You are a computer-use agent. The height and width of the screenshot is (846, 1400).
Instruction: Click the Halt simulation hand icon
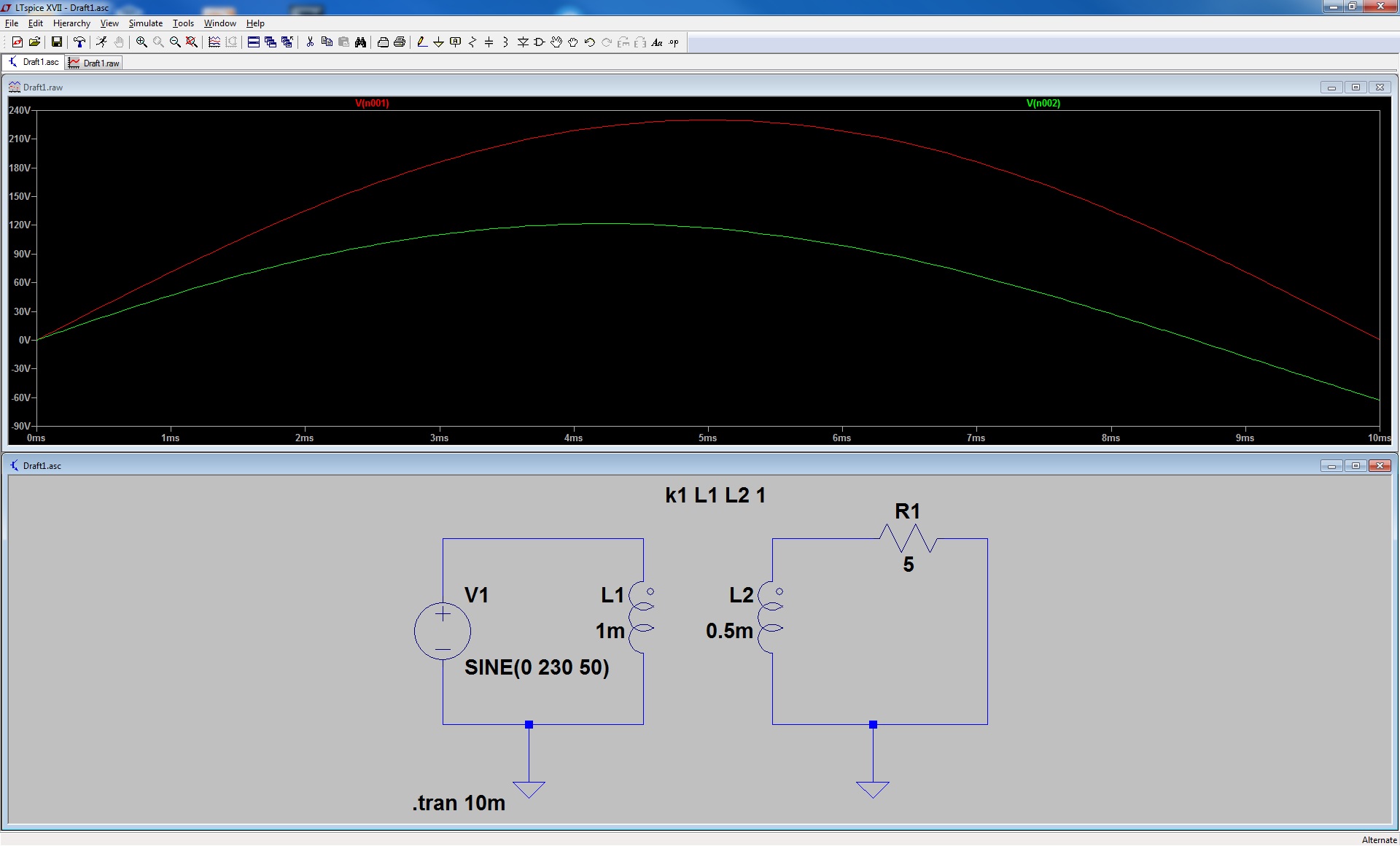coord(119,42)
